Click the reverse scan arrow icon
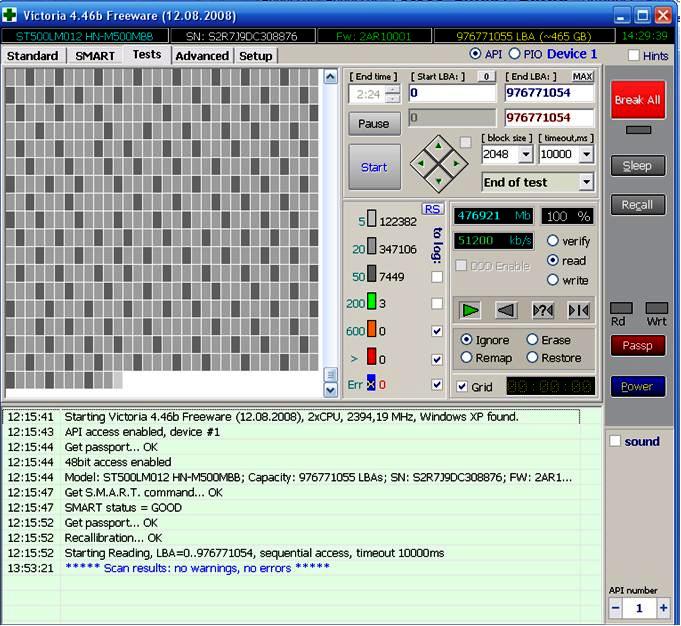This screenshot has height=626, width=681. pos(506,310)
